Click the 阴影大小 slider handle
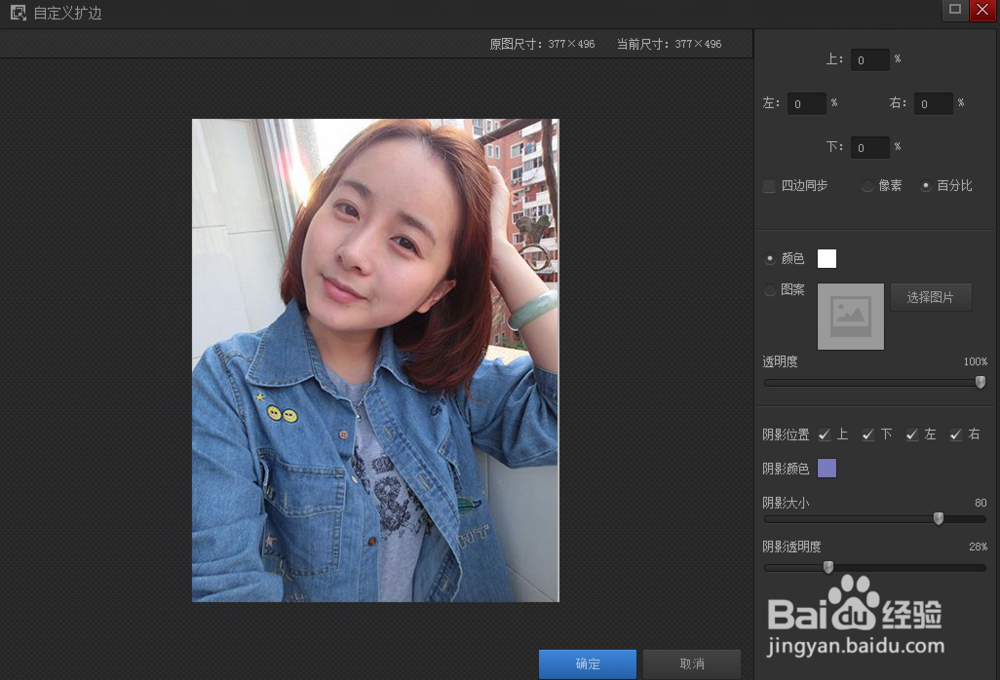This screenshot has height=680, width=1000. click(x=938, y=519)
